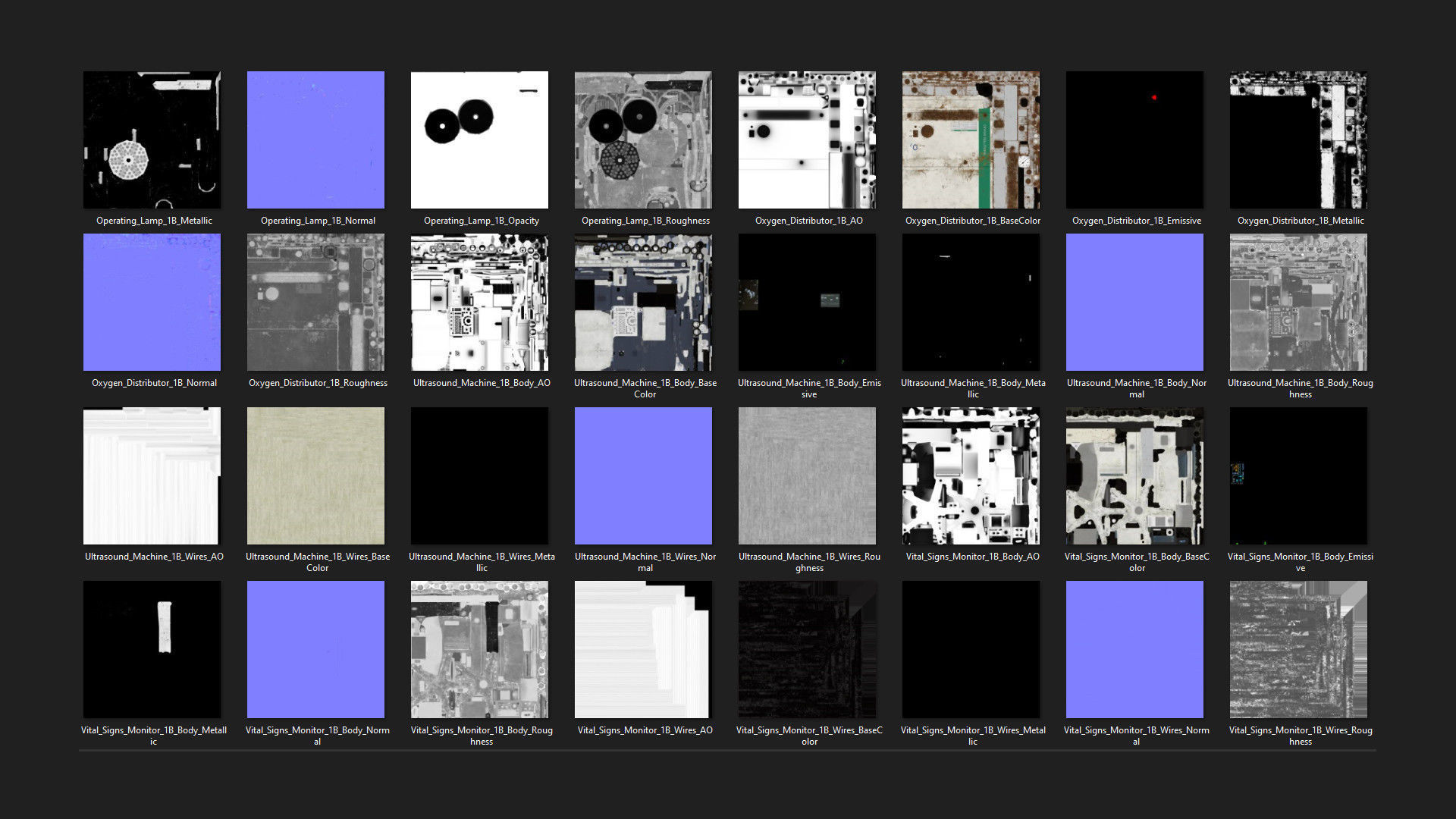The width and height of the screenshot is (1456, 819).
Task: Select the Operating_Lamp_1B_Roughness file
Action: pyautogui.click(x=643, y=140)
